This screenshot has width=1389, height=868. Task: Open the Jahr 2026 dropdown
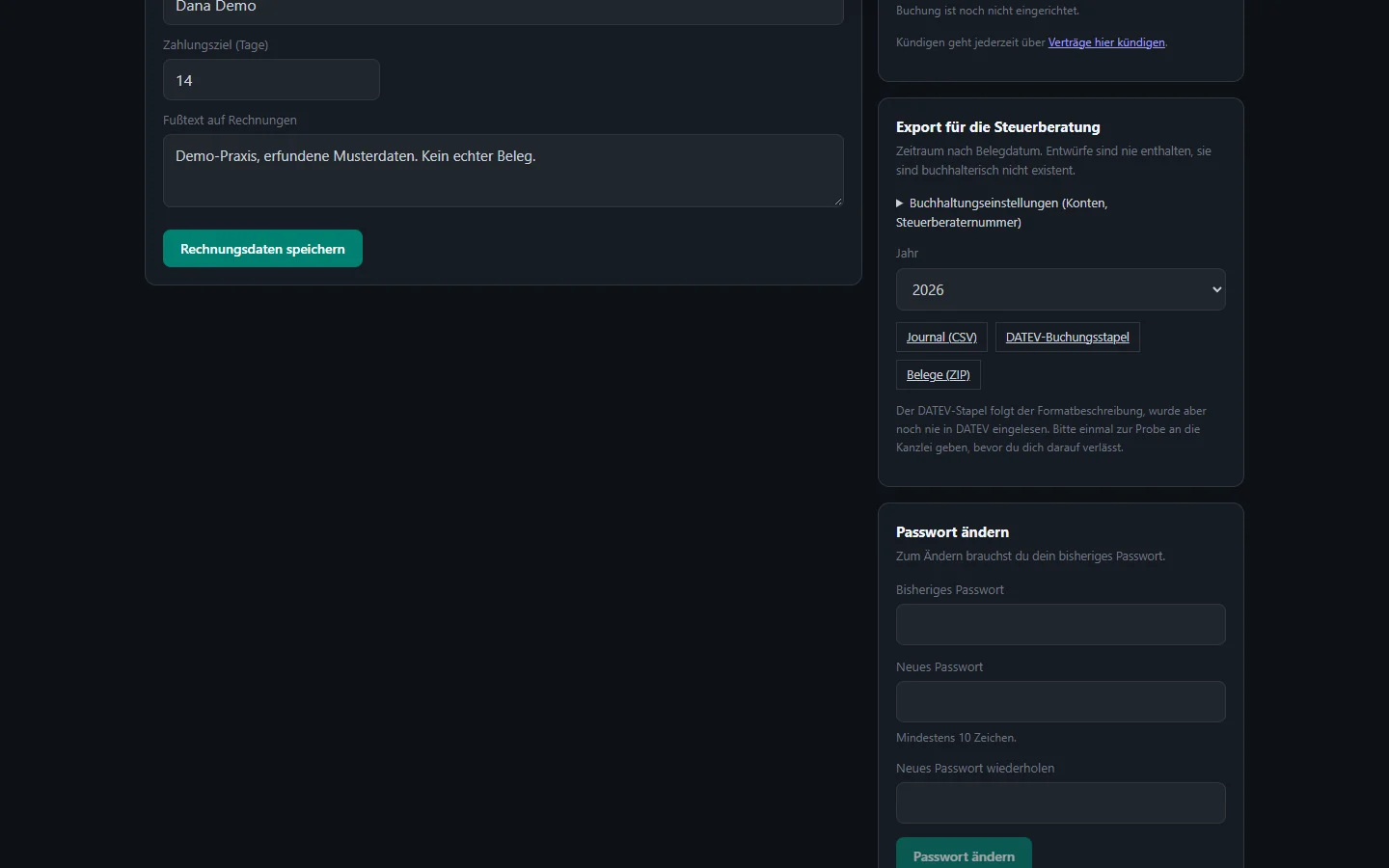click(1061, 289)
